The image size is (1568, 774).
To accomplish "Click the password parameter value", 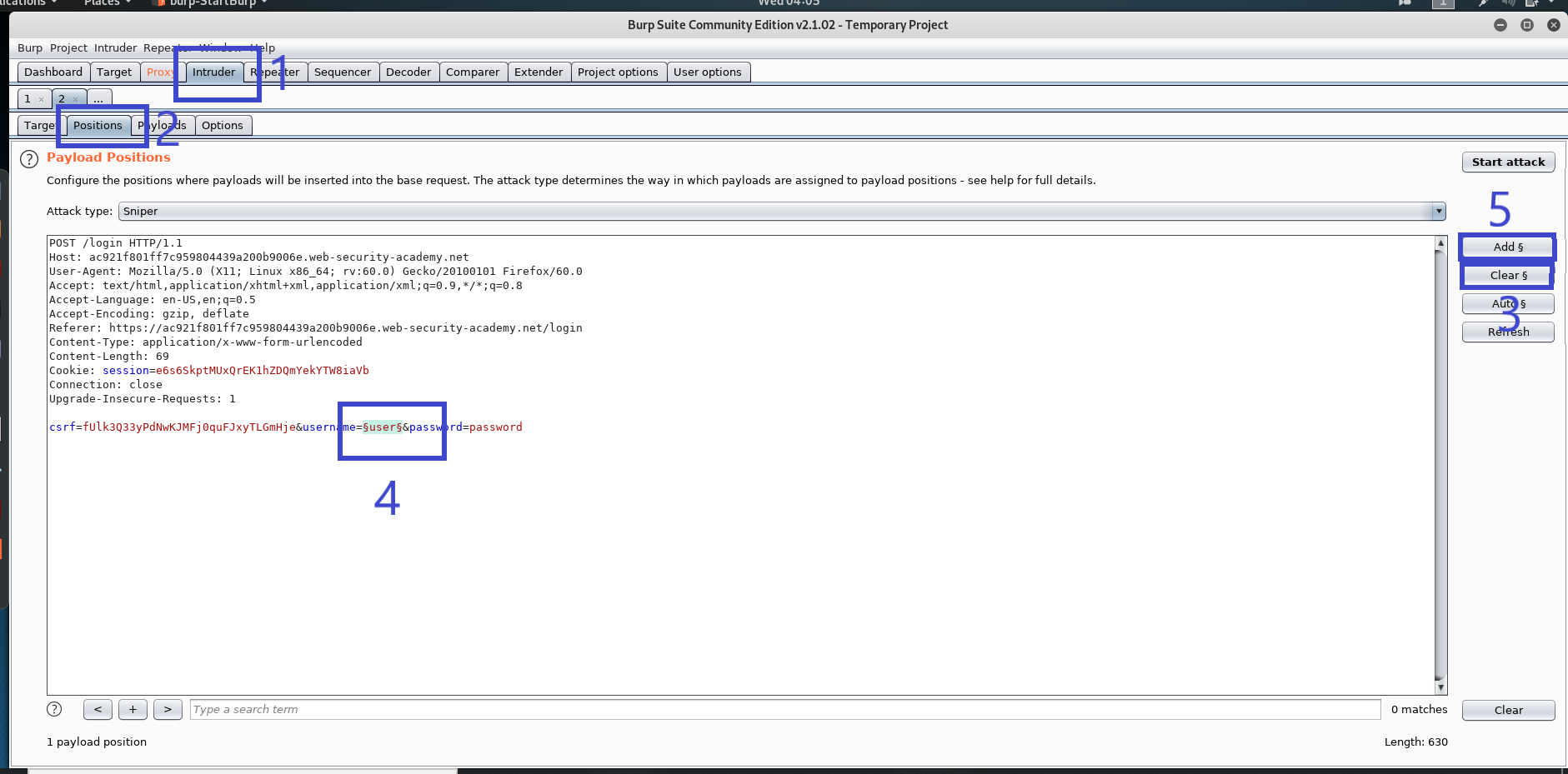I will 496,427.
